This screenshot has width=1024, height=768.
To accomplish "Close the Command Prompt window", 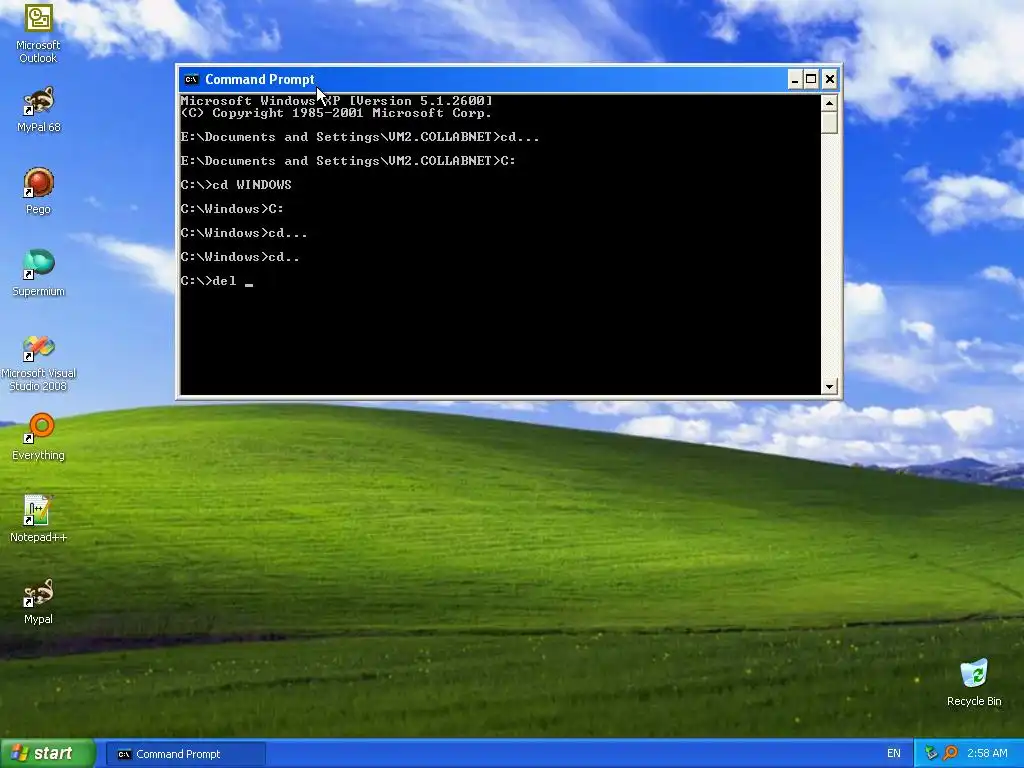I will pos(829,80).
